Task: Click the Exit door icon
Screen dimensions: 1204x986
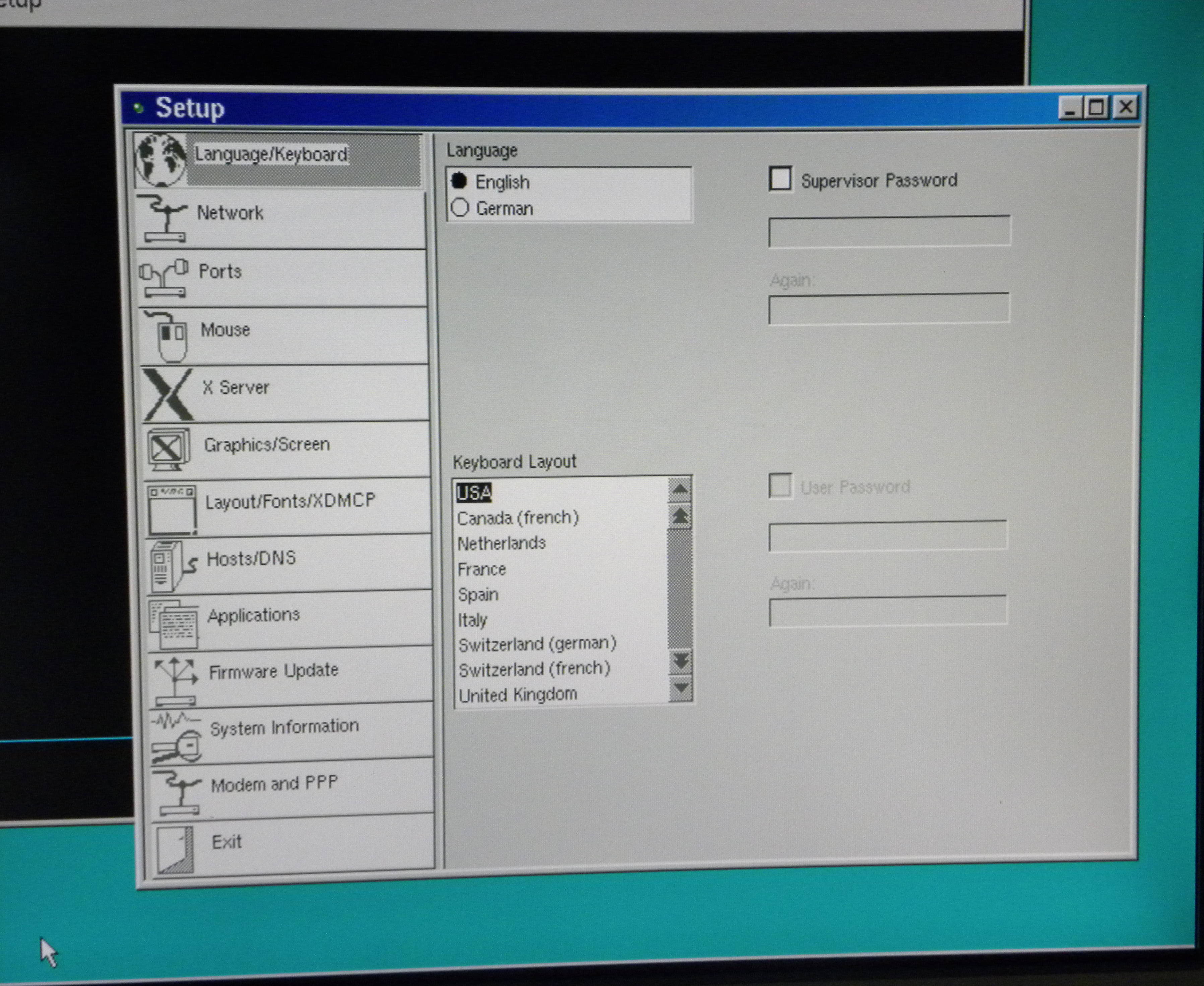Action: 176,849
